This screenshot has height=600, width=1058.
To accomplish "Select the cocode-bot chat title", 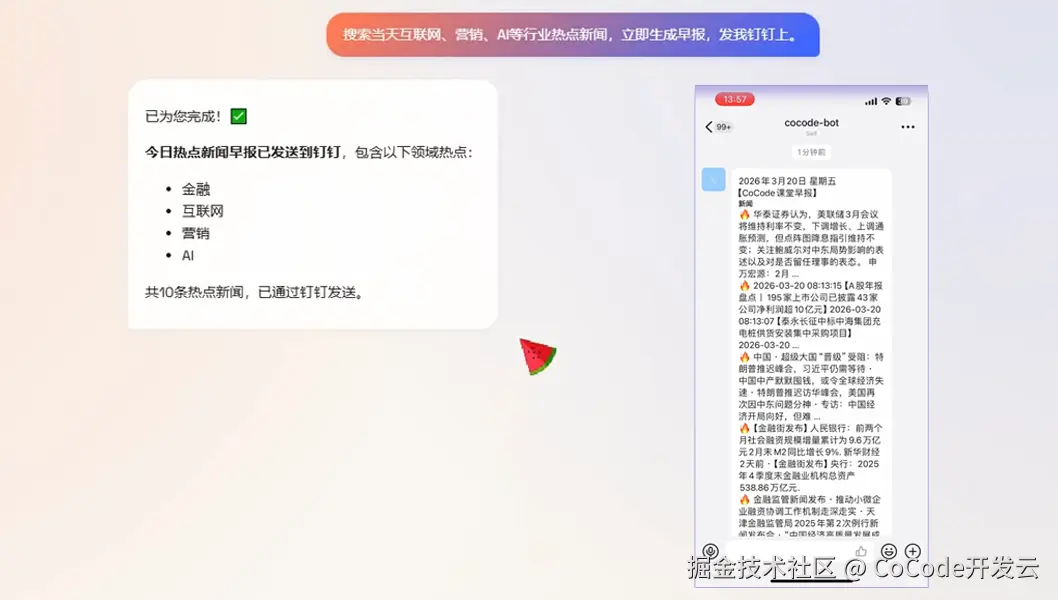I will [x=811, y=122].
